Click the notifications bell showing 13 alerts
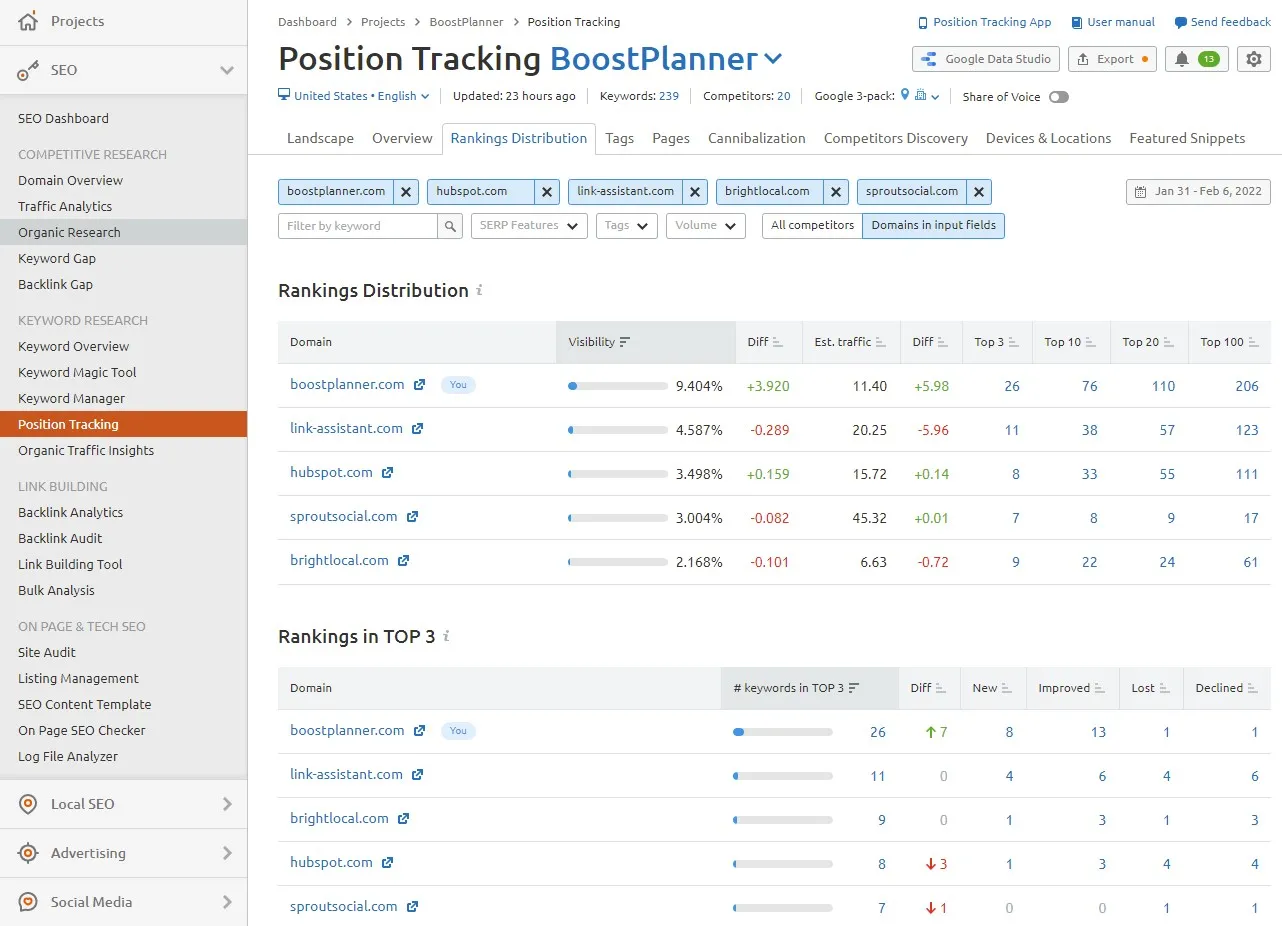Screen dimensions: 1282x926 tap(1196, 59)
